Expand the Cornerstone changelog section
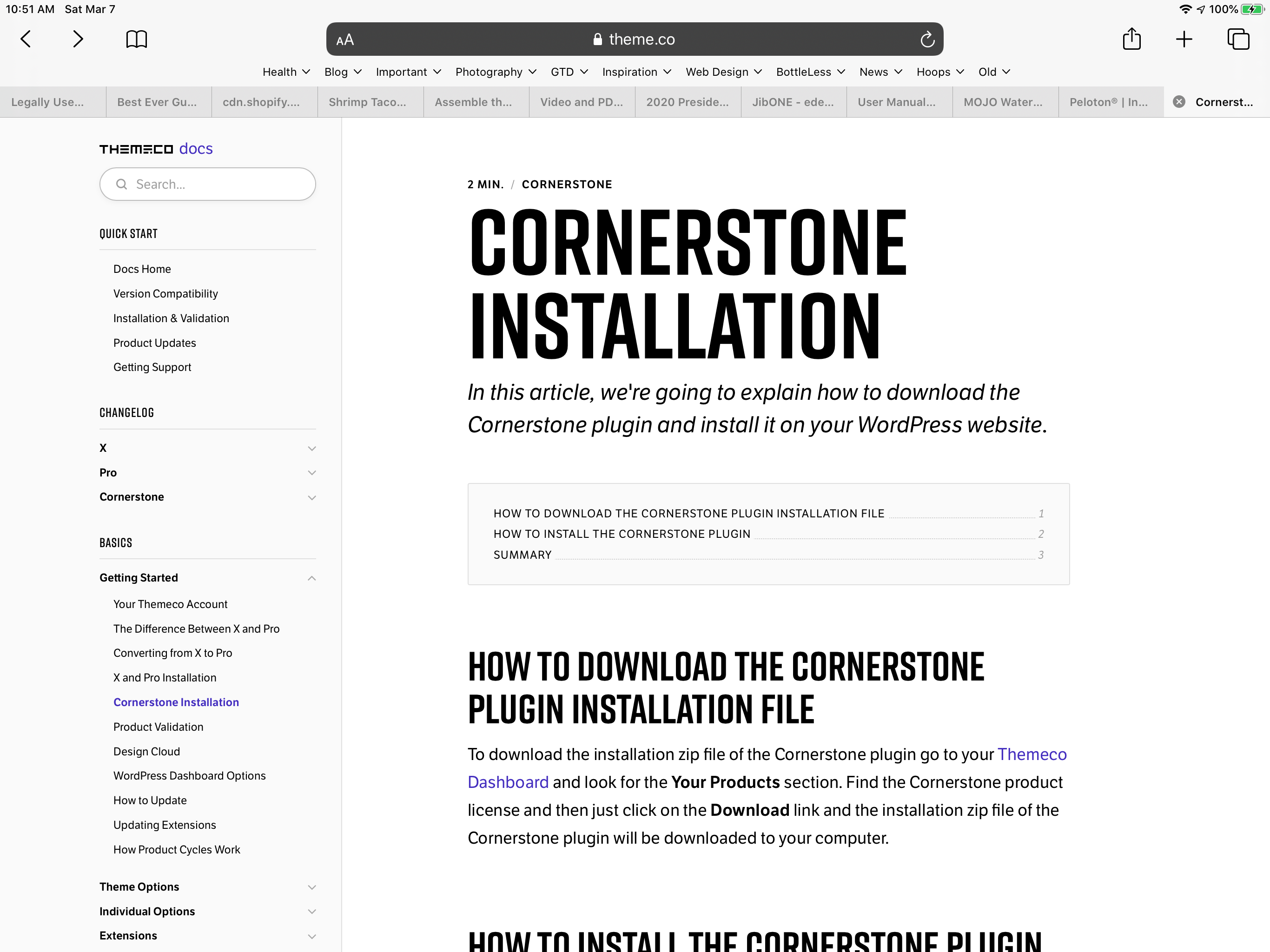This screenshot has width=1270, height=952. tap(207, 496)
